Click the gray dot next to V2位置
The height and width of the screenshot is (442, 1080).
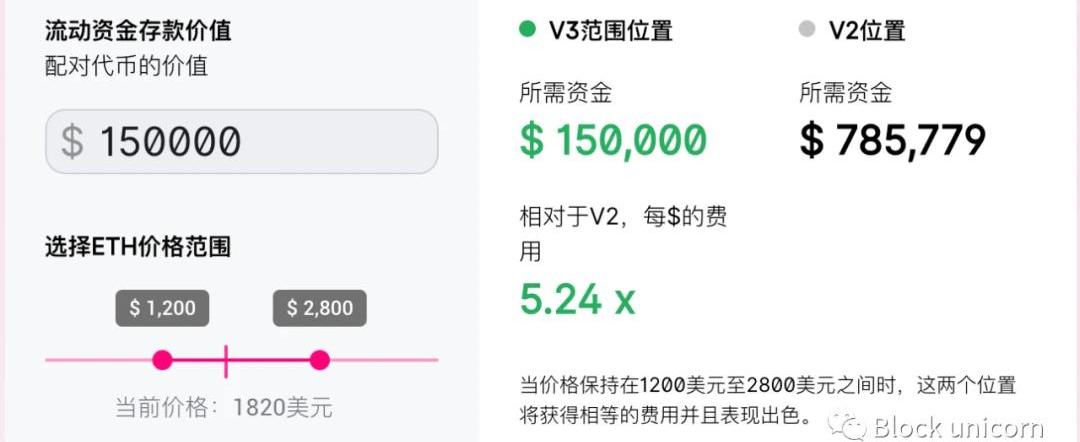point(807,29)
